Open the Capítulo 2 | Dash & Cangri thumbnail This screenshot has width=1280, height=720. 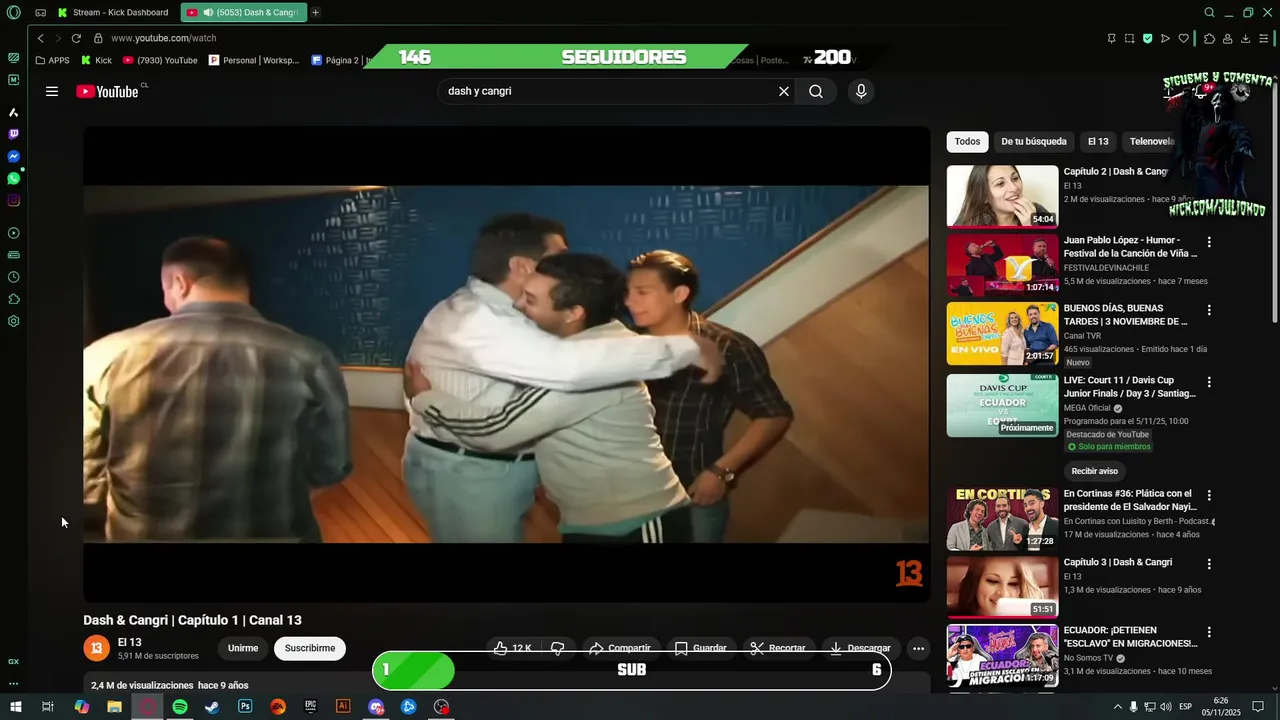point(1002,197)
